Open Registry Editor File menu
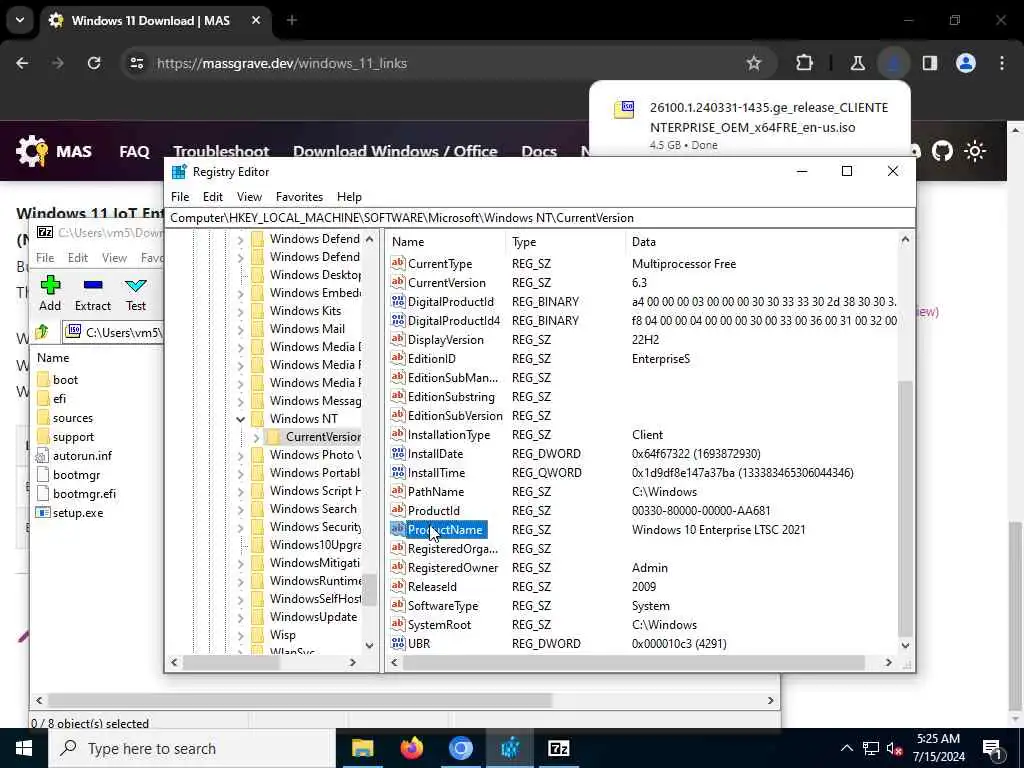Screen dimensions: 1024x768 [x=180, y=197]
